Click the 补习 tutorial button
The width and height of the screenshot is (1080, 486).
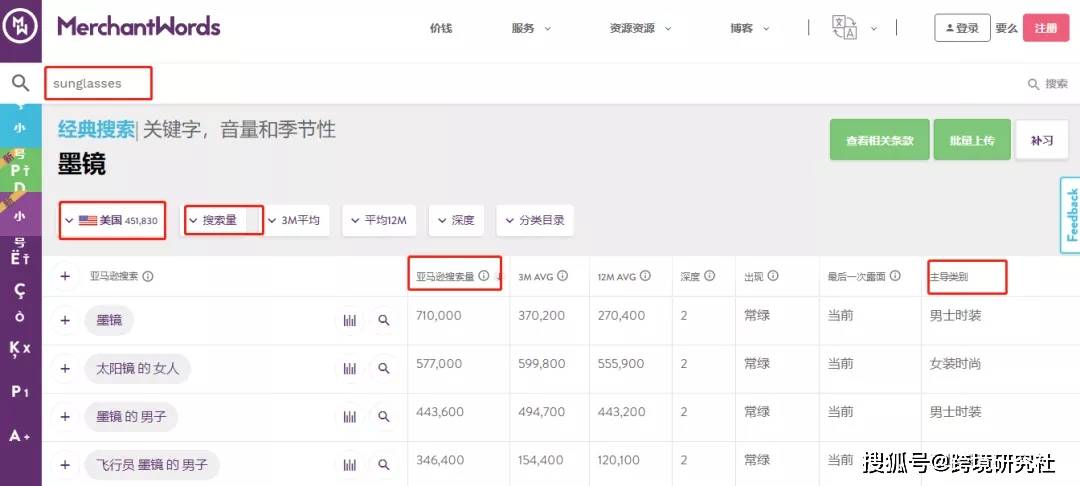[x=1042, y=140]
